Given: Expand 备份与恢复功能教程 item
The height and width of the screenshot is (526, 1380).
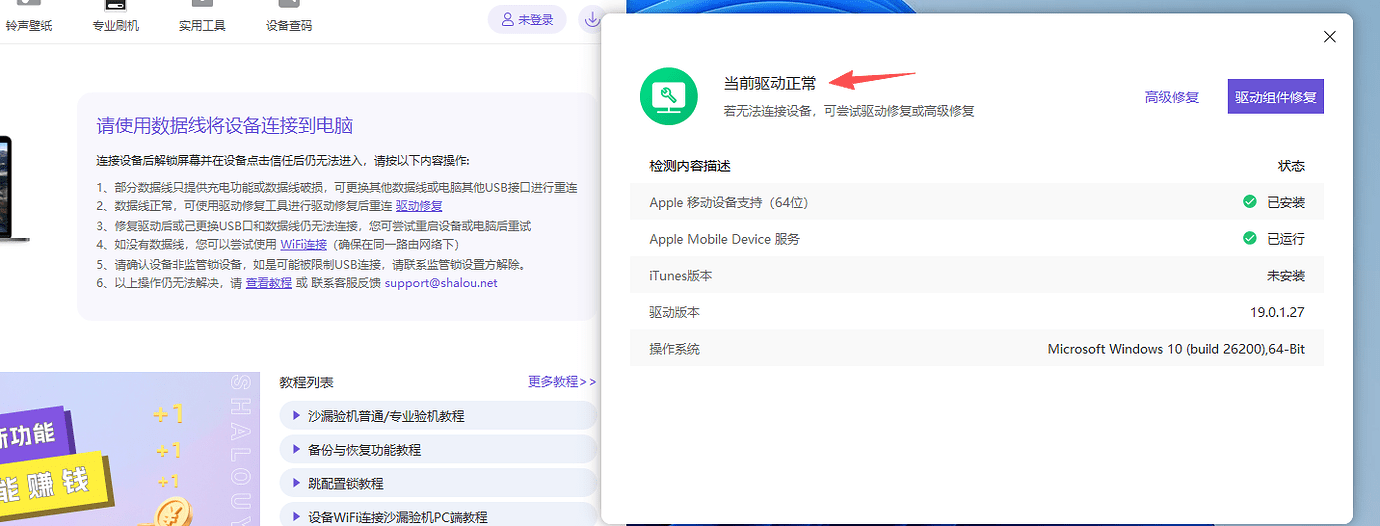Looking at the screenshot, I should pyautogui.click(x=439, y=450).
